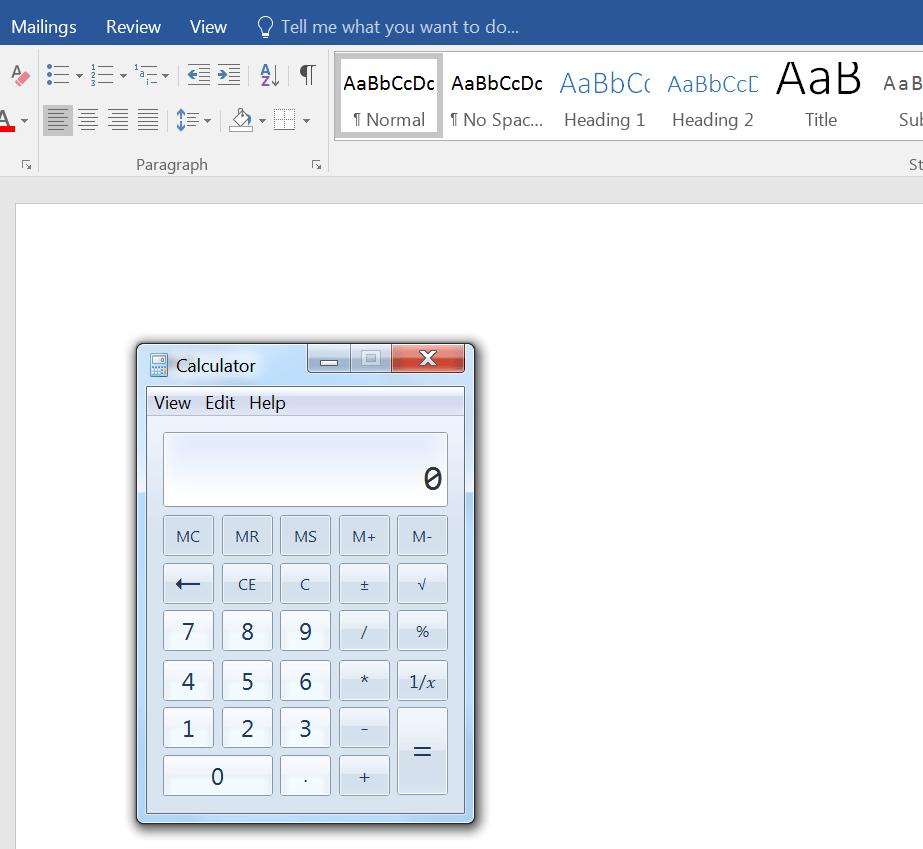This screenshot has height=849, width=923.
Task: Click the square root button in Calculator
Action: tap(422, 584)
